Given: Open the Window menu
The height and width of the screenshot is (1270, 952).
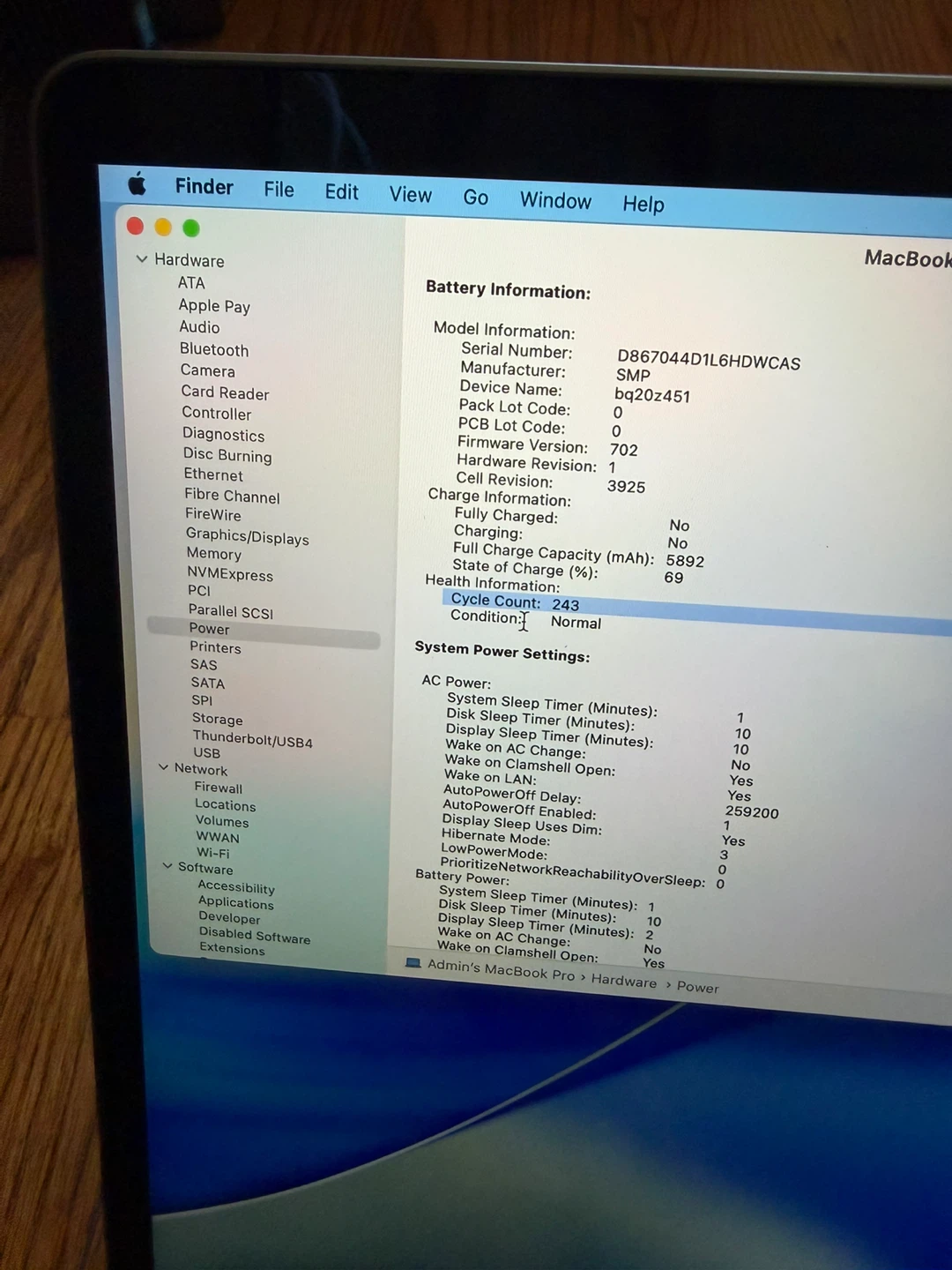Looking at the screenshot, I should pyautogui.click(x=555, y=200).
